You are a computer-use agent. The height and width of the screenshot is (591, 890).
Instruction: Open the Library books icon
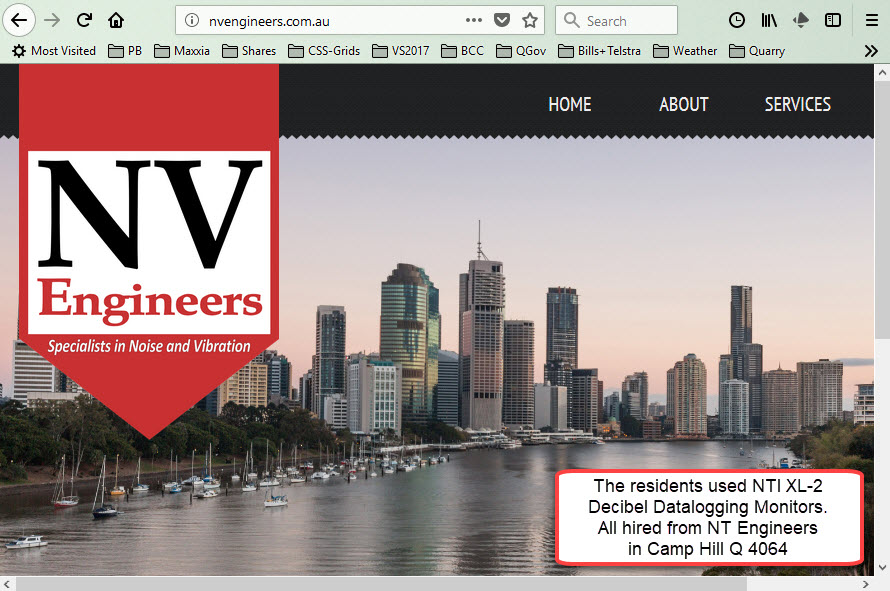point(769,20)
